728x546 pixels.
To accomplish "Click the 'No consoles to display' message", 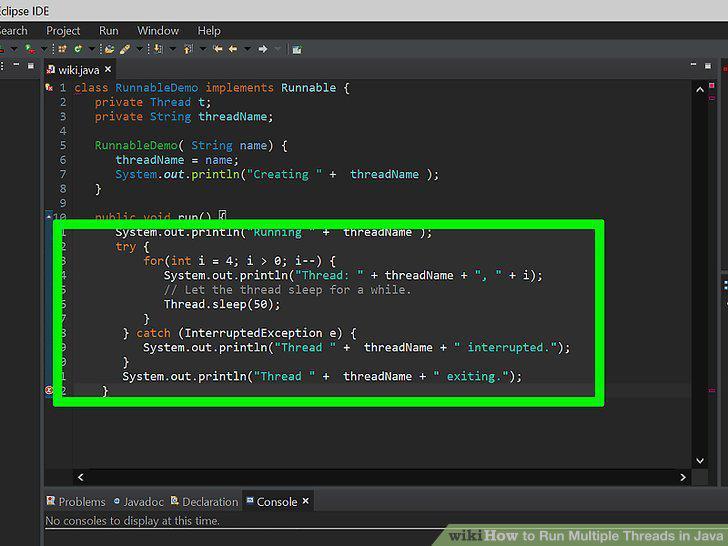I will click(x=132, y=521).
